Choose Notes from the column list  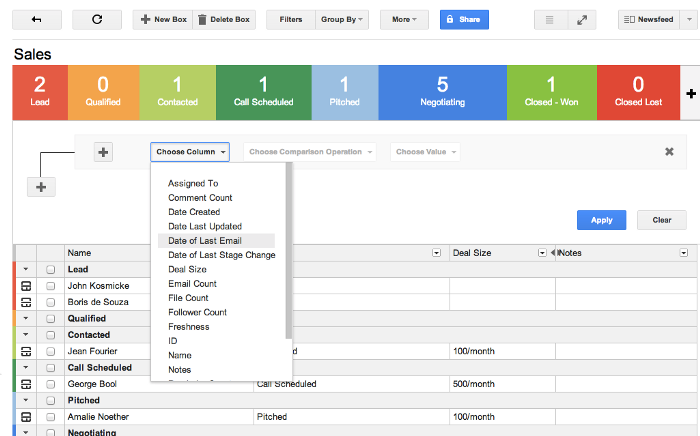click(179, 370)
